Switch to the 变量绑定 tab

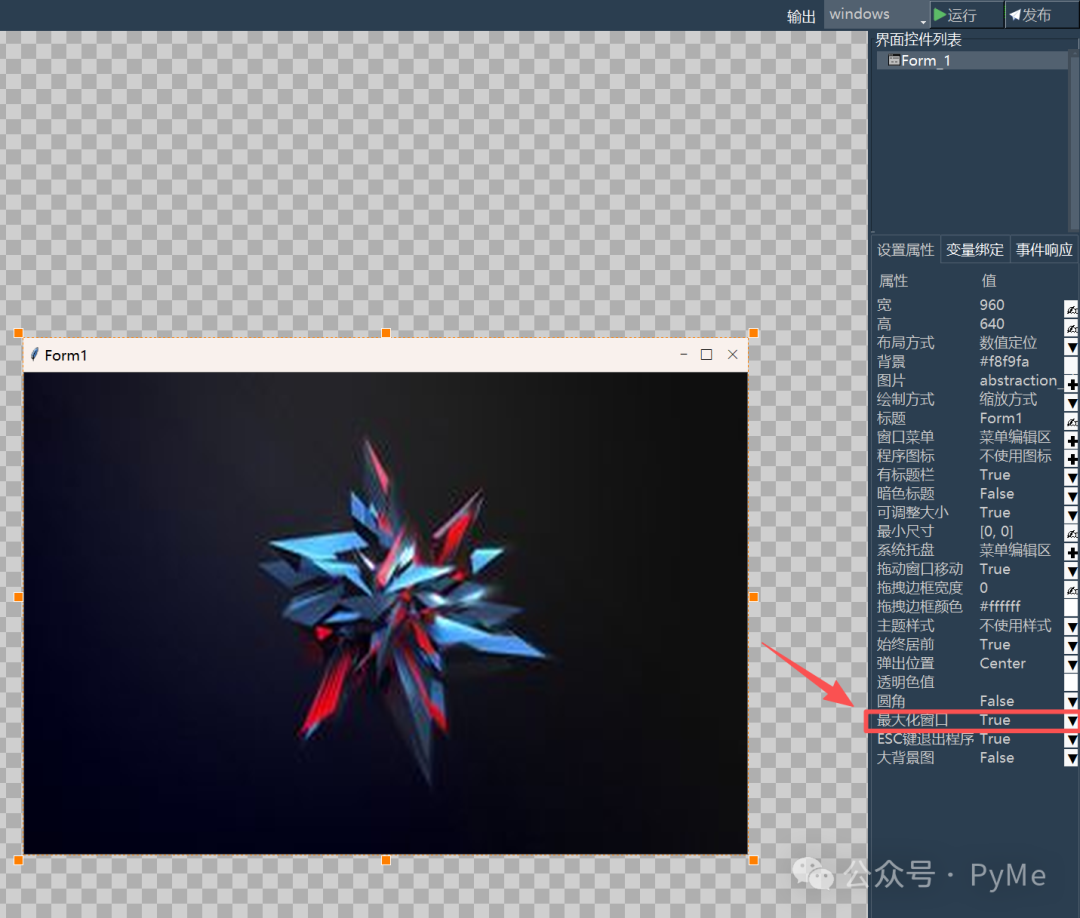(974, 249)
